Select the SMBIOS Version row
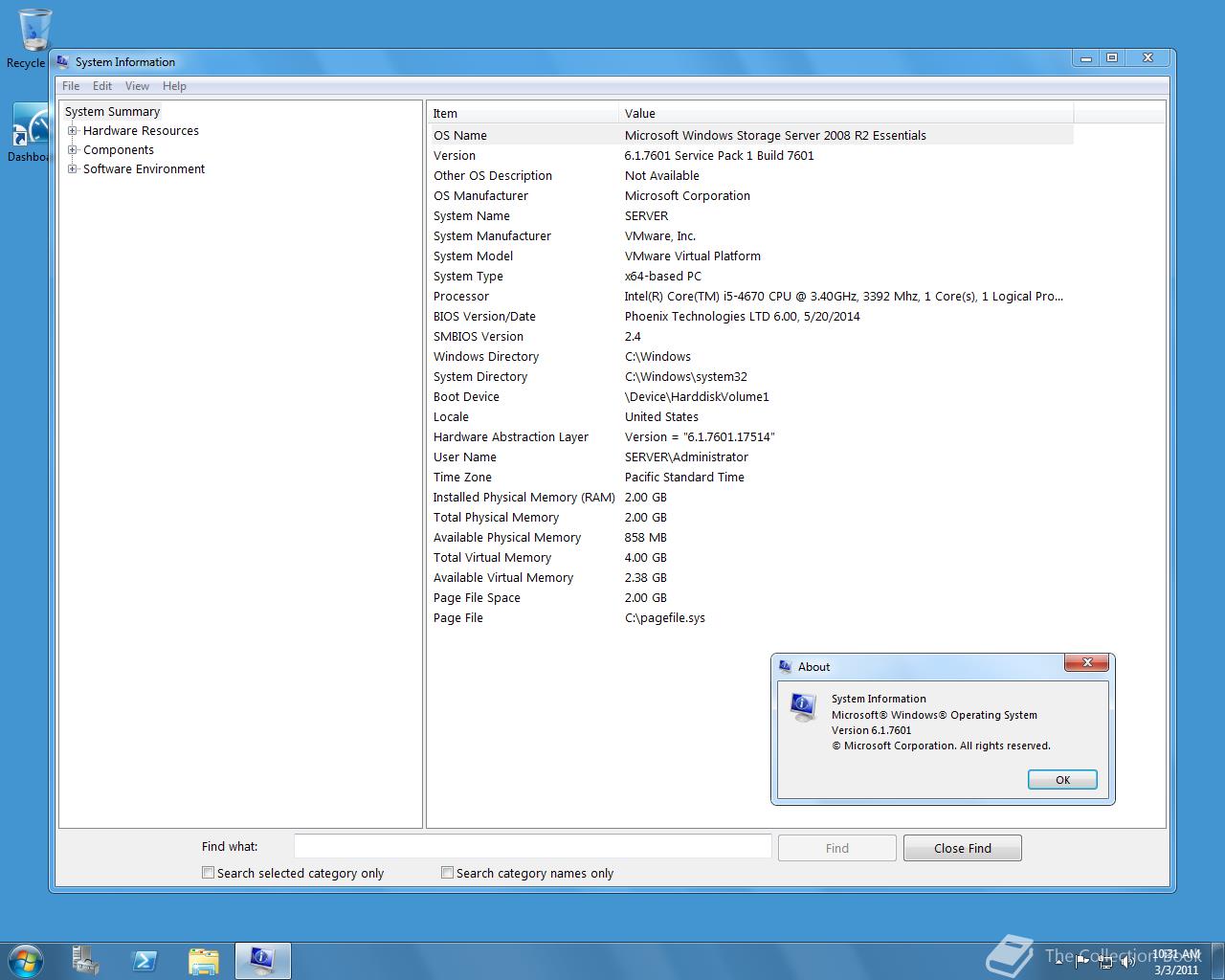 click(750, 336)
